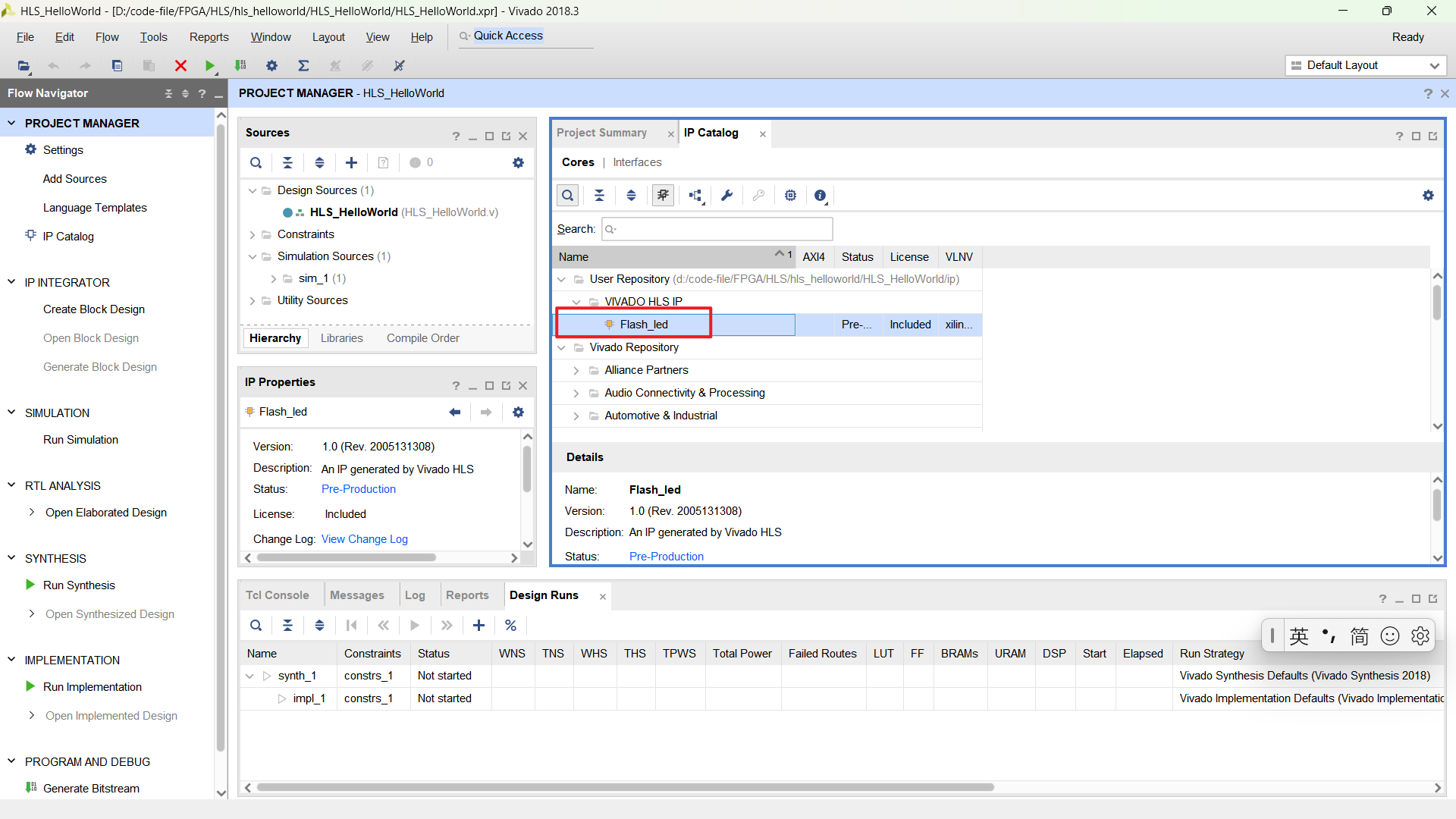Collapse all in the Sources panel

[288, 162]
